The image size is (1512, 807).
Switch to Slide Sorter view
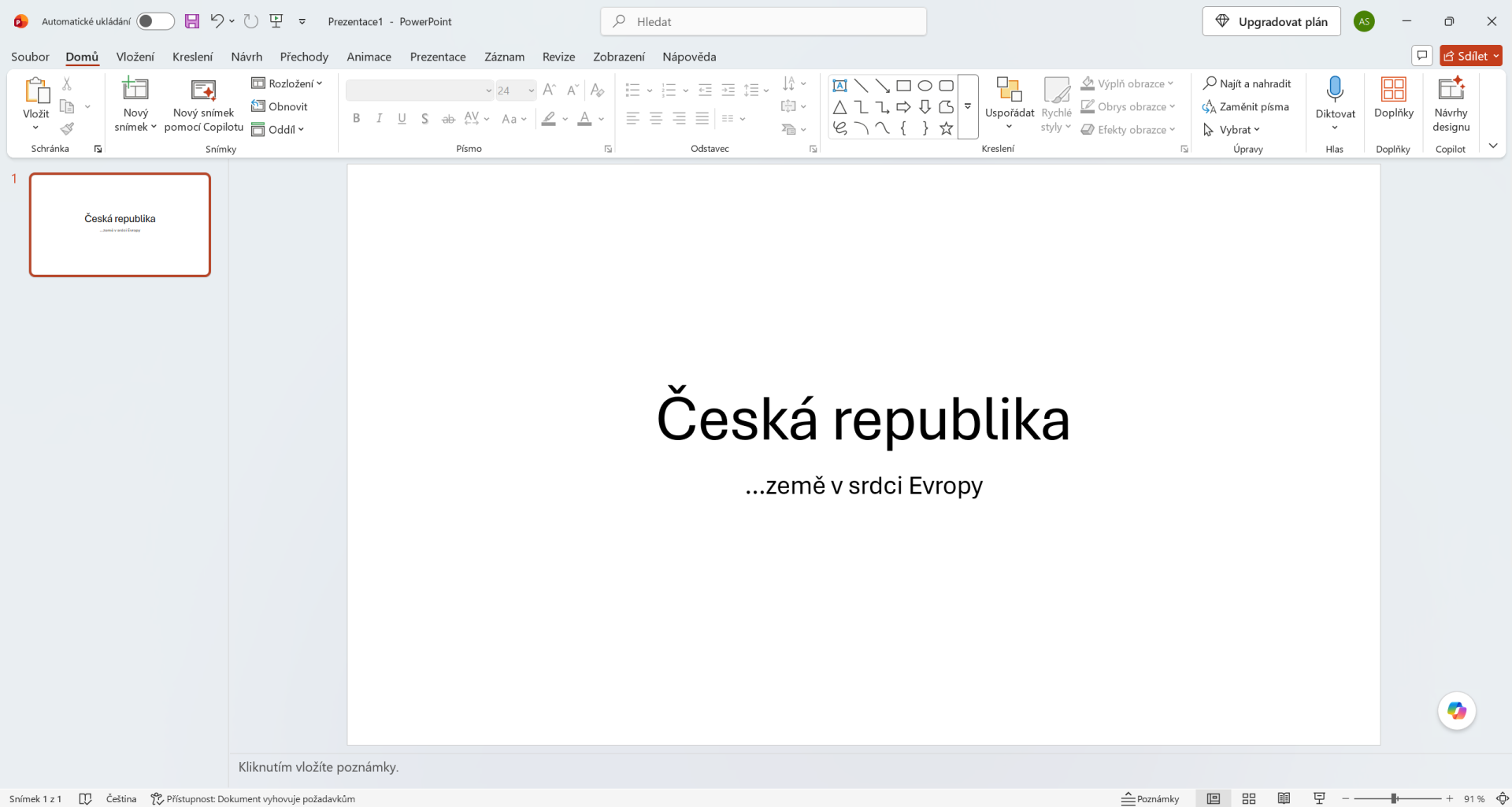[1249, 798]
